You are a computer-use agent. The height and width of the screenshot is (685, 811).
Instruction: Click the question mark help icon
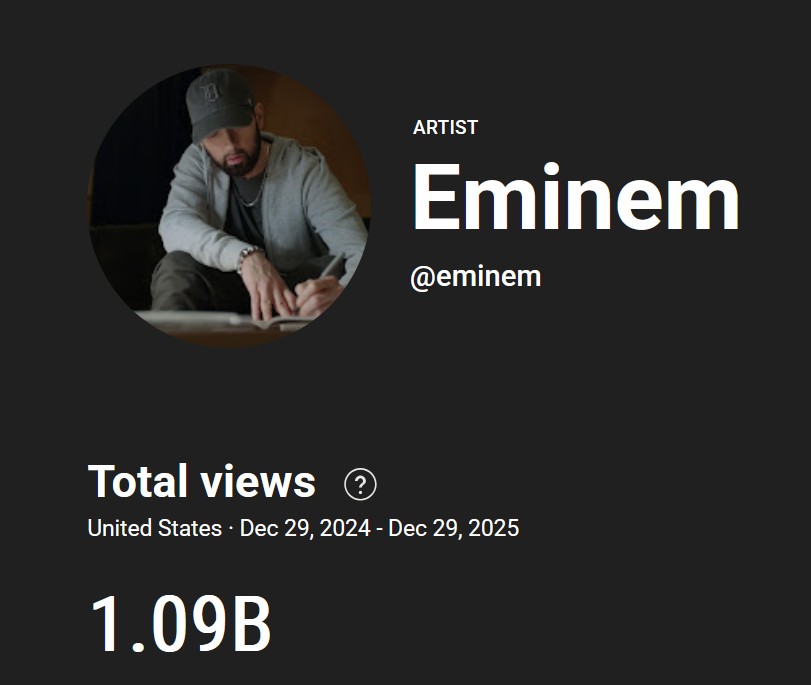[x=360, y=485]
